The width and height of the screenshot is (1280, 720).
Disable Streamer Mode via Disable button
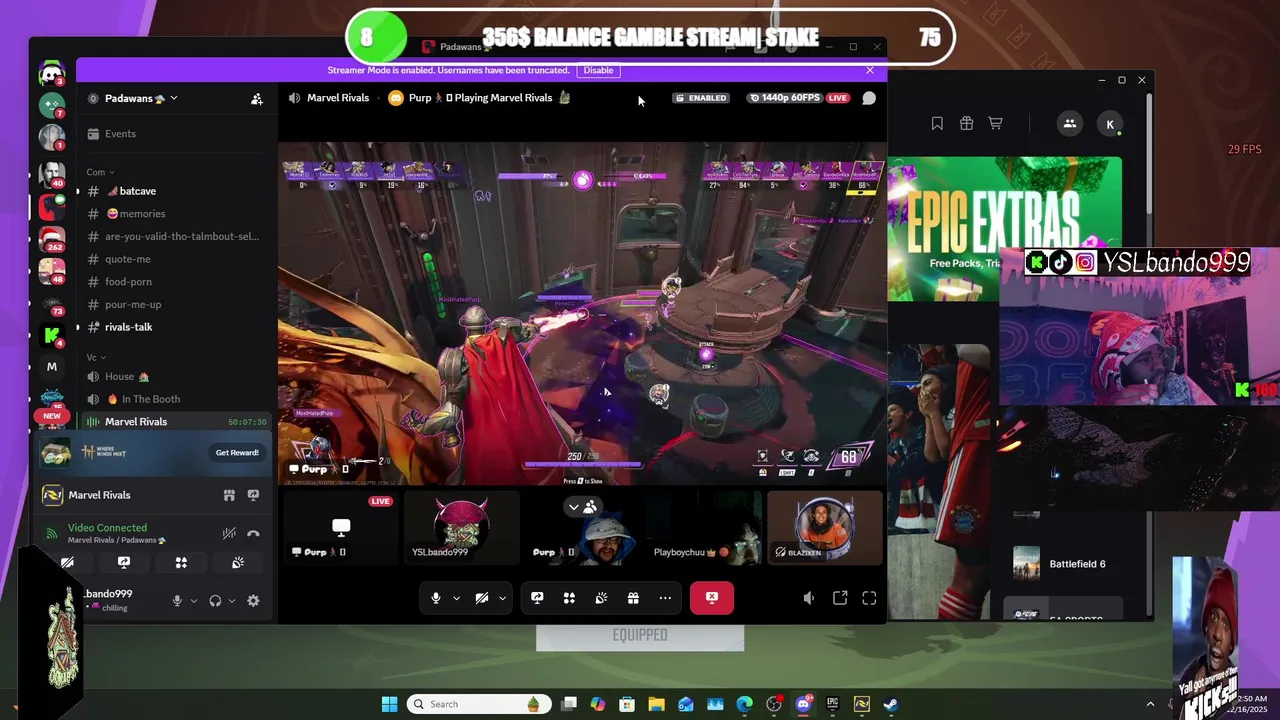click(x=598, y=70)
